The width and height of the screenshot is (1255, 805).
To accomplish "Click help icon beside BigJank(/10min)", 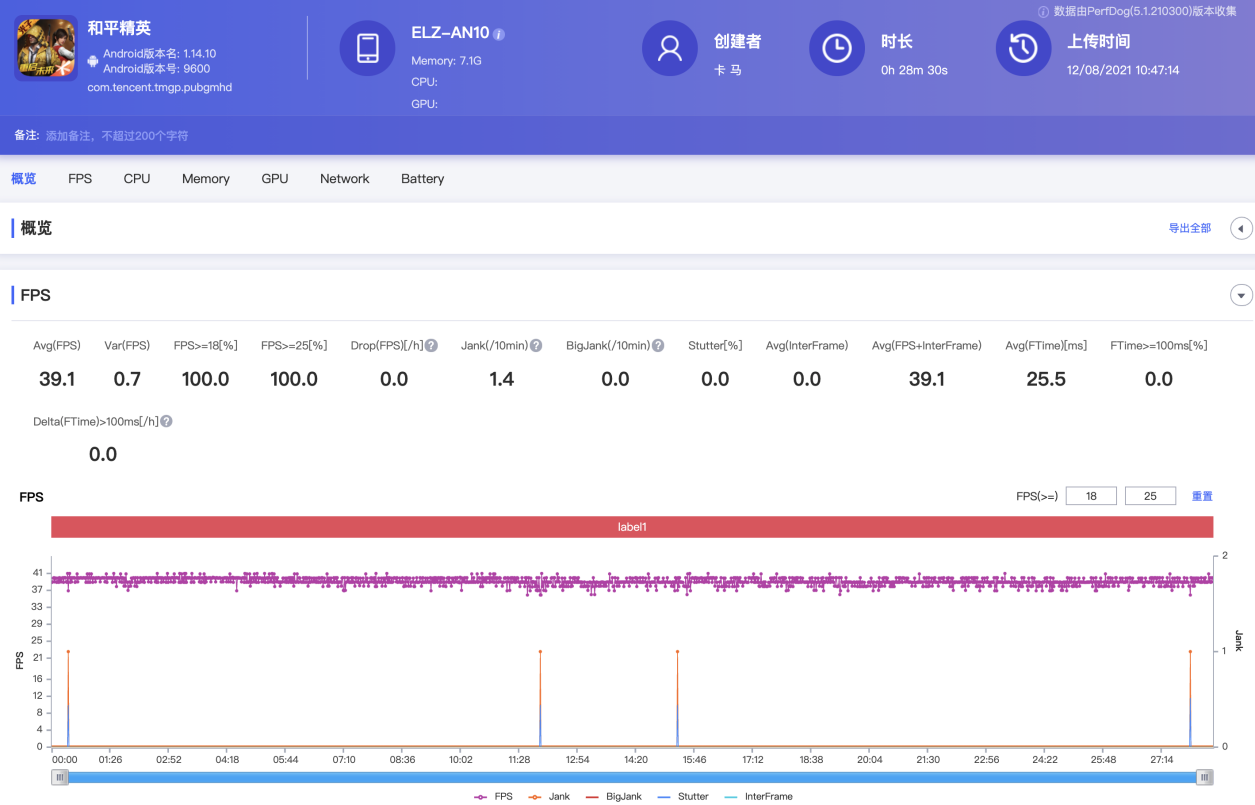I will [x=658, y=346].
